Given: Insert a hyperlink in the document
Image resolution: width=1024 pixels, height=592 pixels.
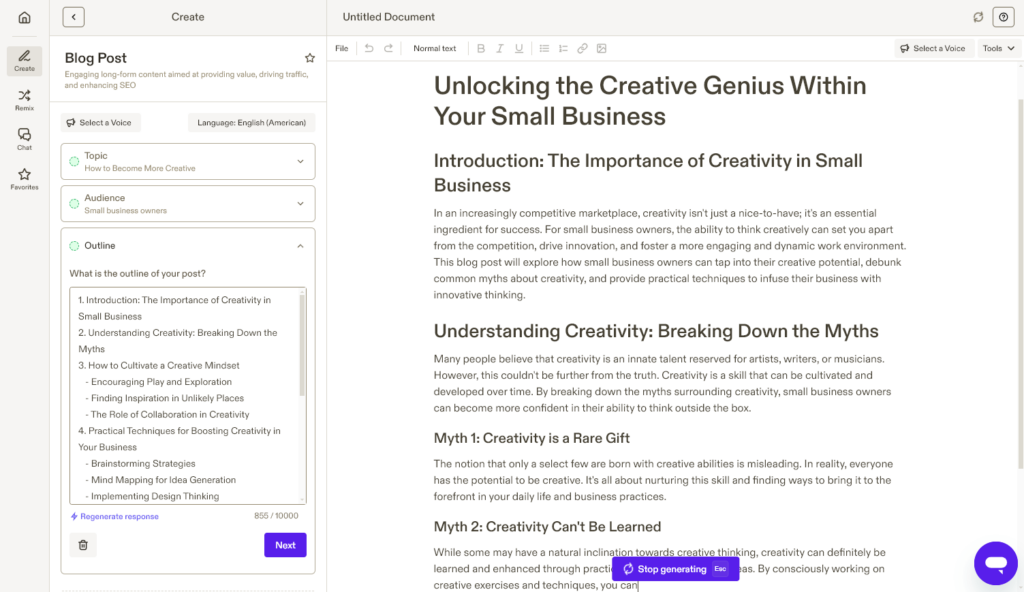Looking at the screenshot, I should [x=583, y=47].
